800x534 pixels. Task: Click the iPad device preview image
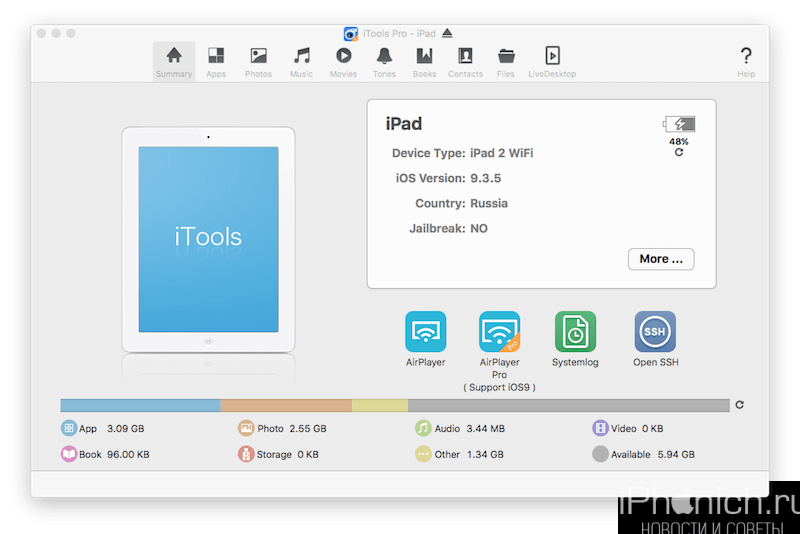pos(208,240)
